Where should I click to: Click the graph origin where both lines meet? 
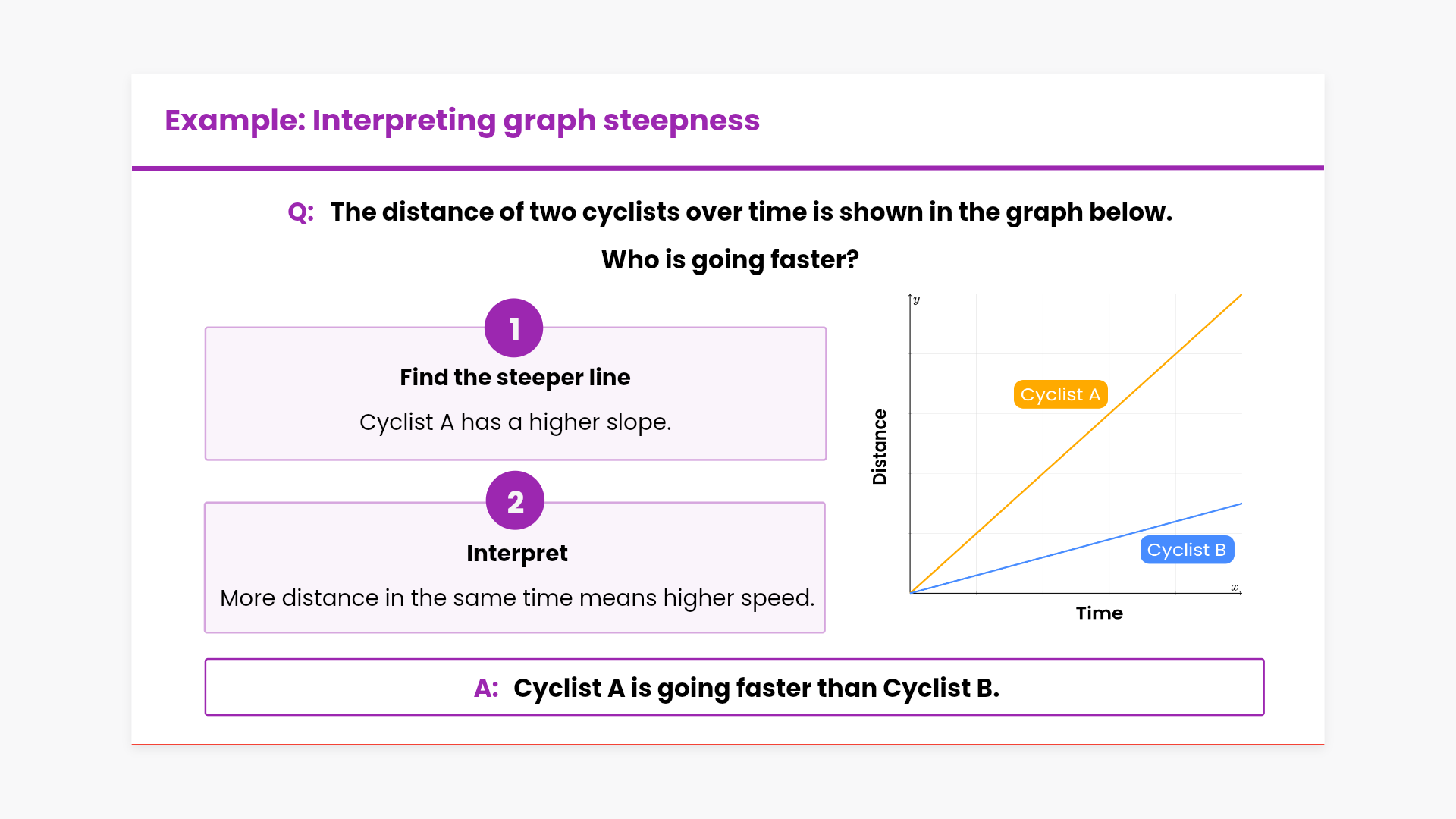[911, 592]
